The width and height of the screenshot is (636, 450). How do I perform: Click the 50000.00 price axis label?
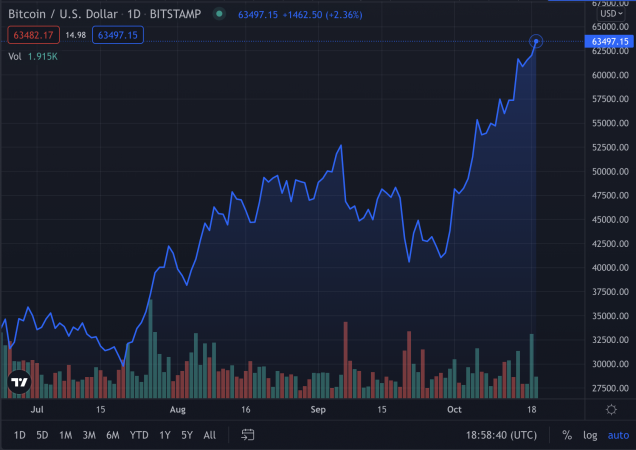tap(610, 171)
